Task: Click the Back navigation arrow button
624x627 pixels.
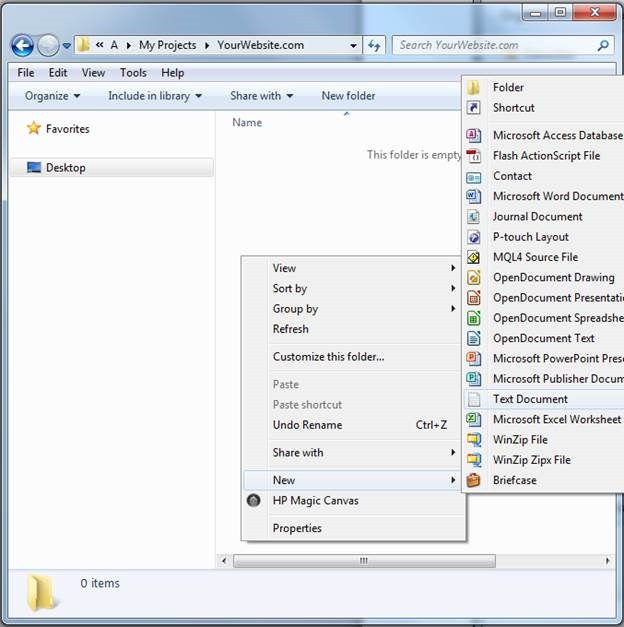Action: [22, 45]
